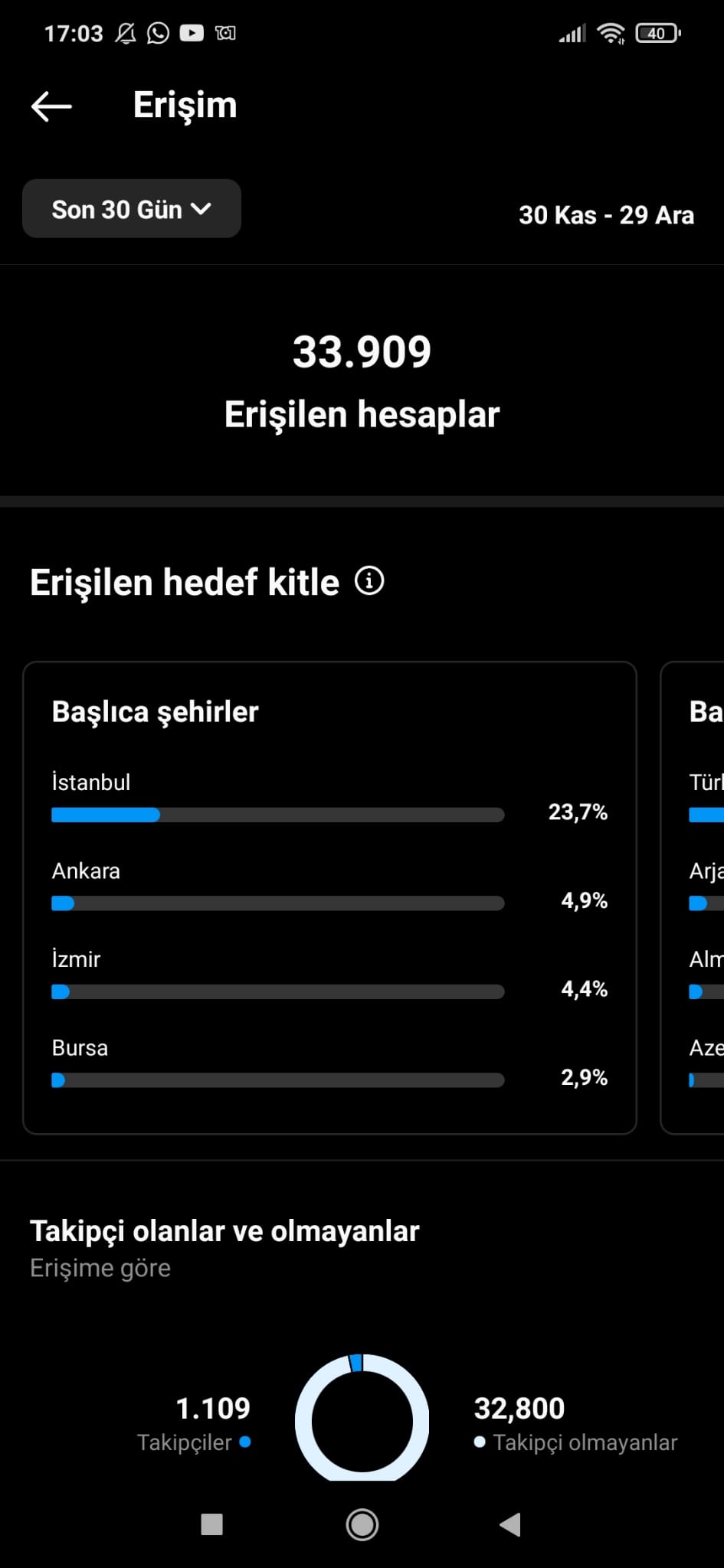Tap the Android circle home button
Viewport: 724px width, 1568px height.
(362, 1524)
